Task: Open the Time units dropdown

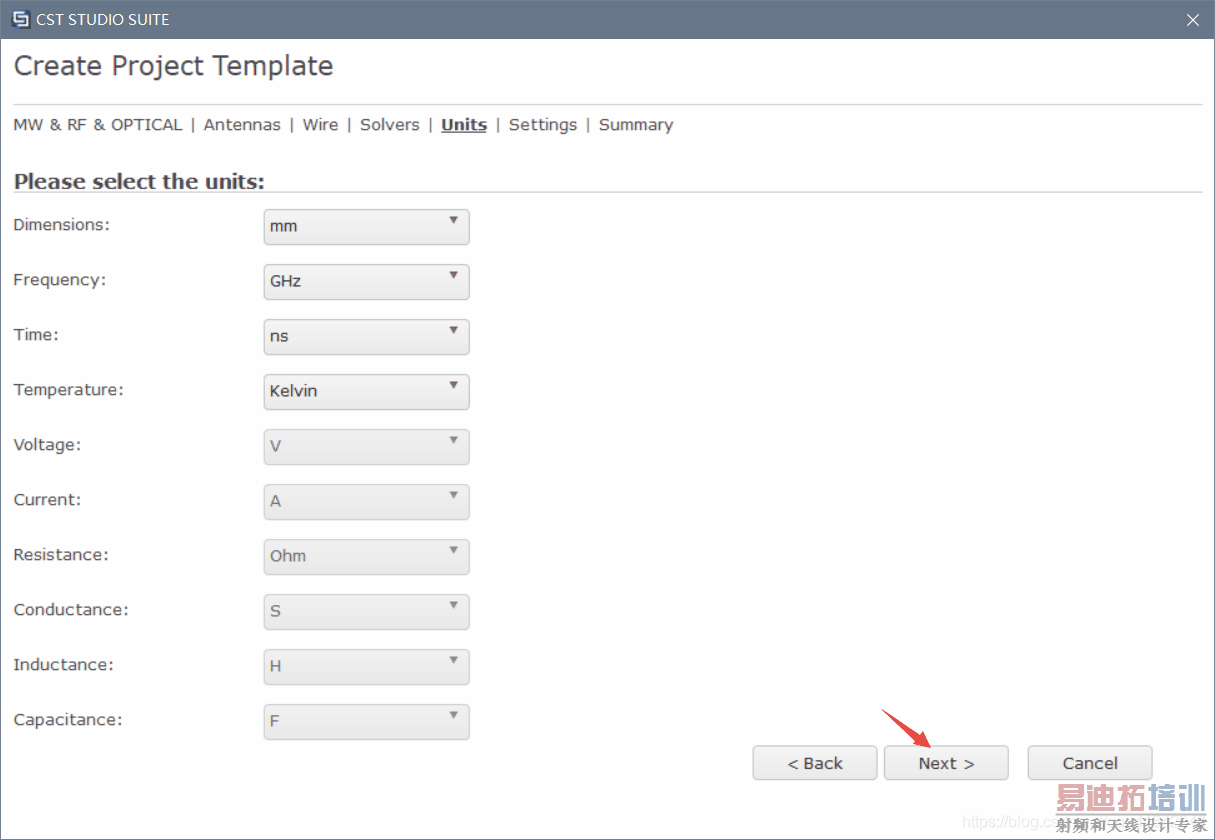Action: coord(366,336)
